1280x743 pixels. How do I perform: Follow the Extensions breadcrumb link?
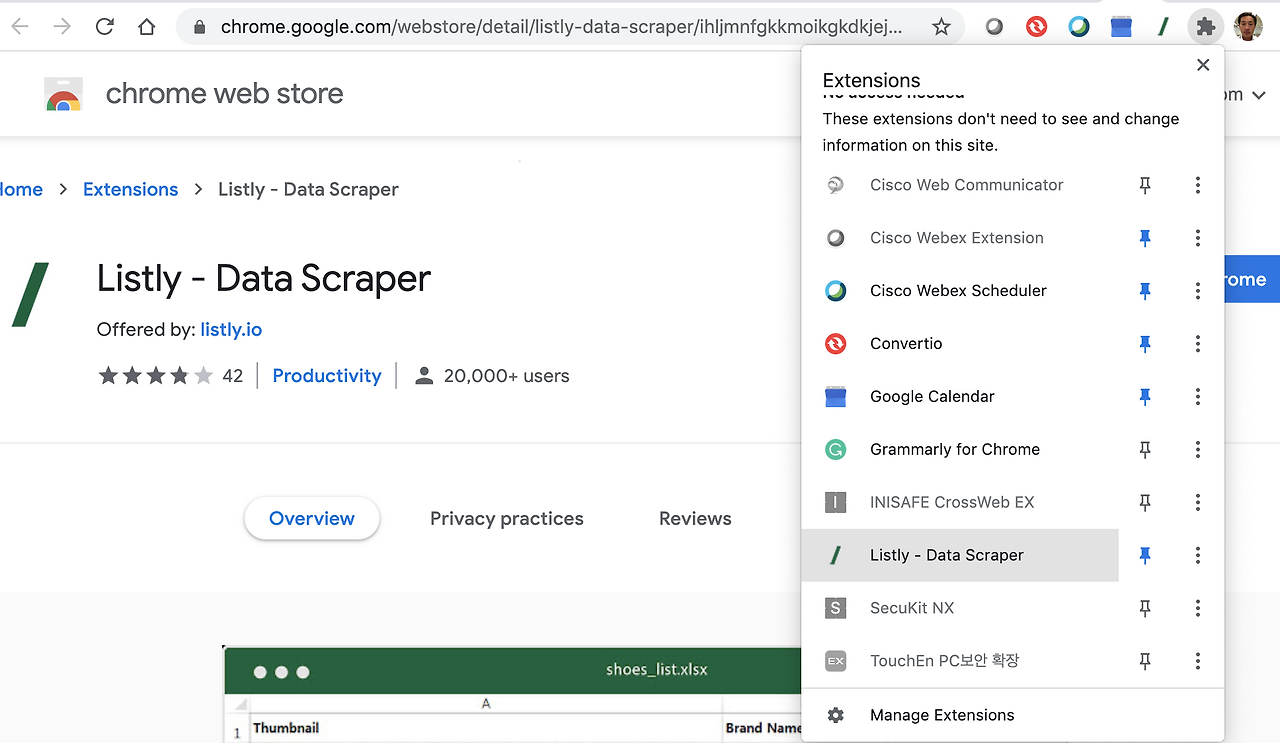[x=131, y=189]
